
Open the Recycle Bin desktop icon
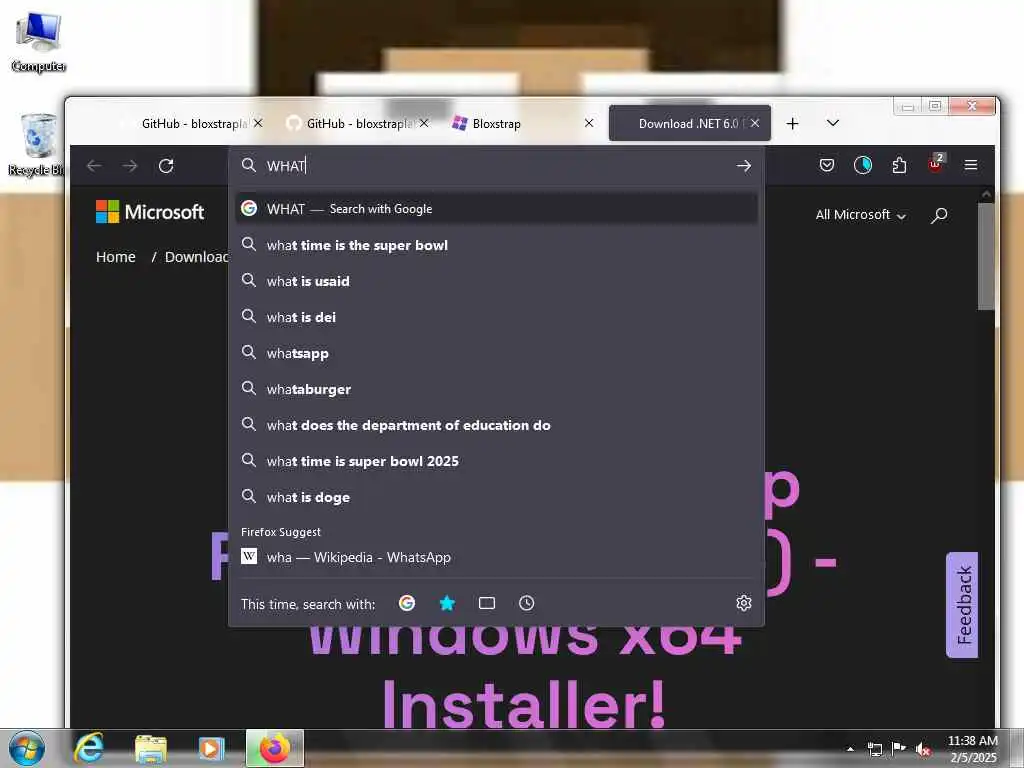pos(37,145)
